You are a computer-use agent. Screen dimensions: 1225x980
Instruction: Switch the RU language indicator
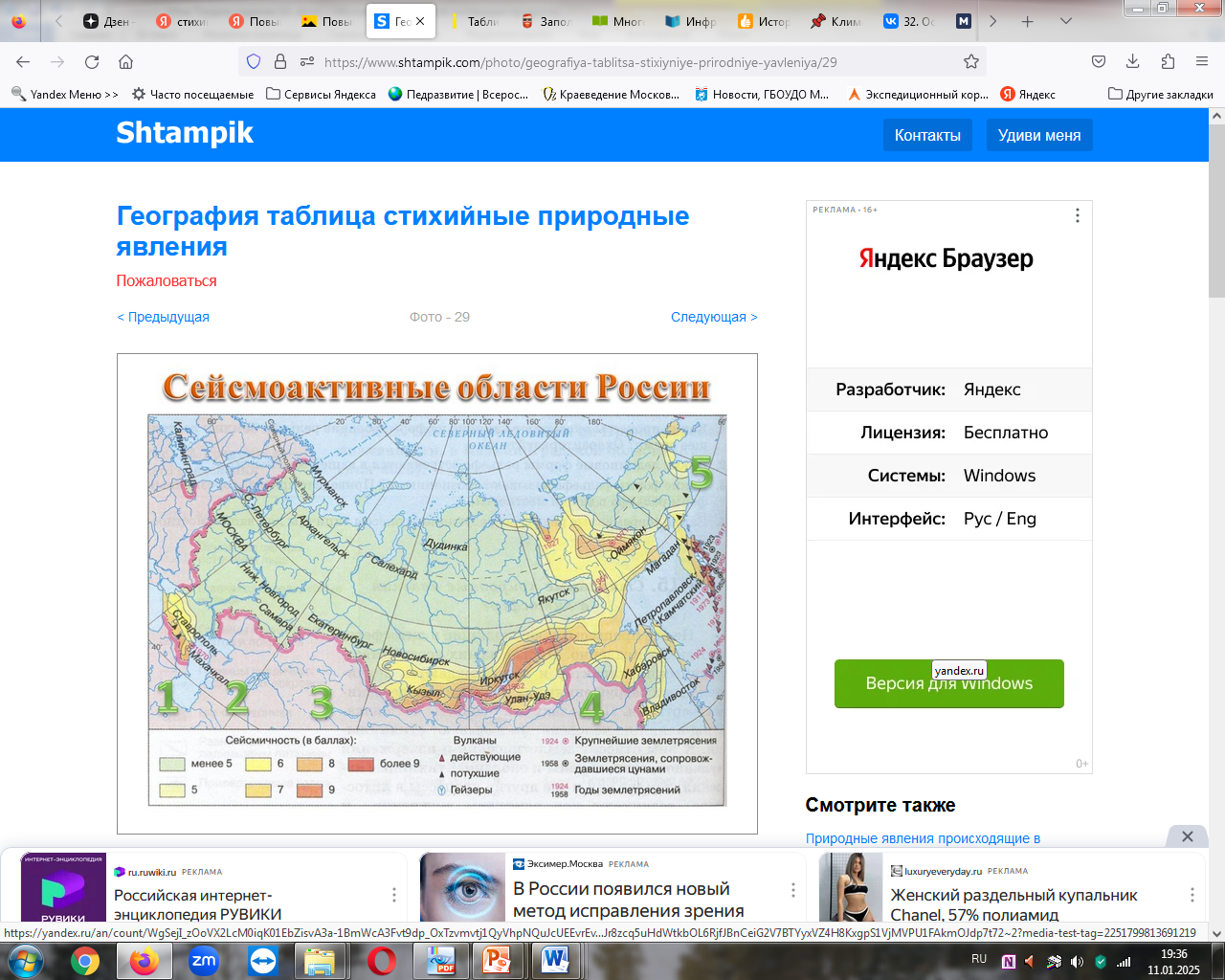[x=979, y=959]
